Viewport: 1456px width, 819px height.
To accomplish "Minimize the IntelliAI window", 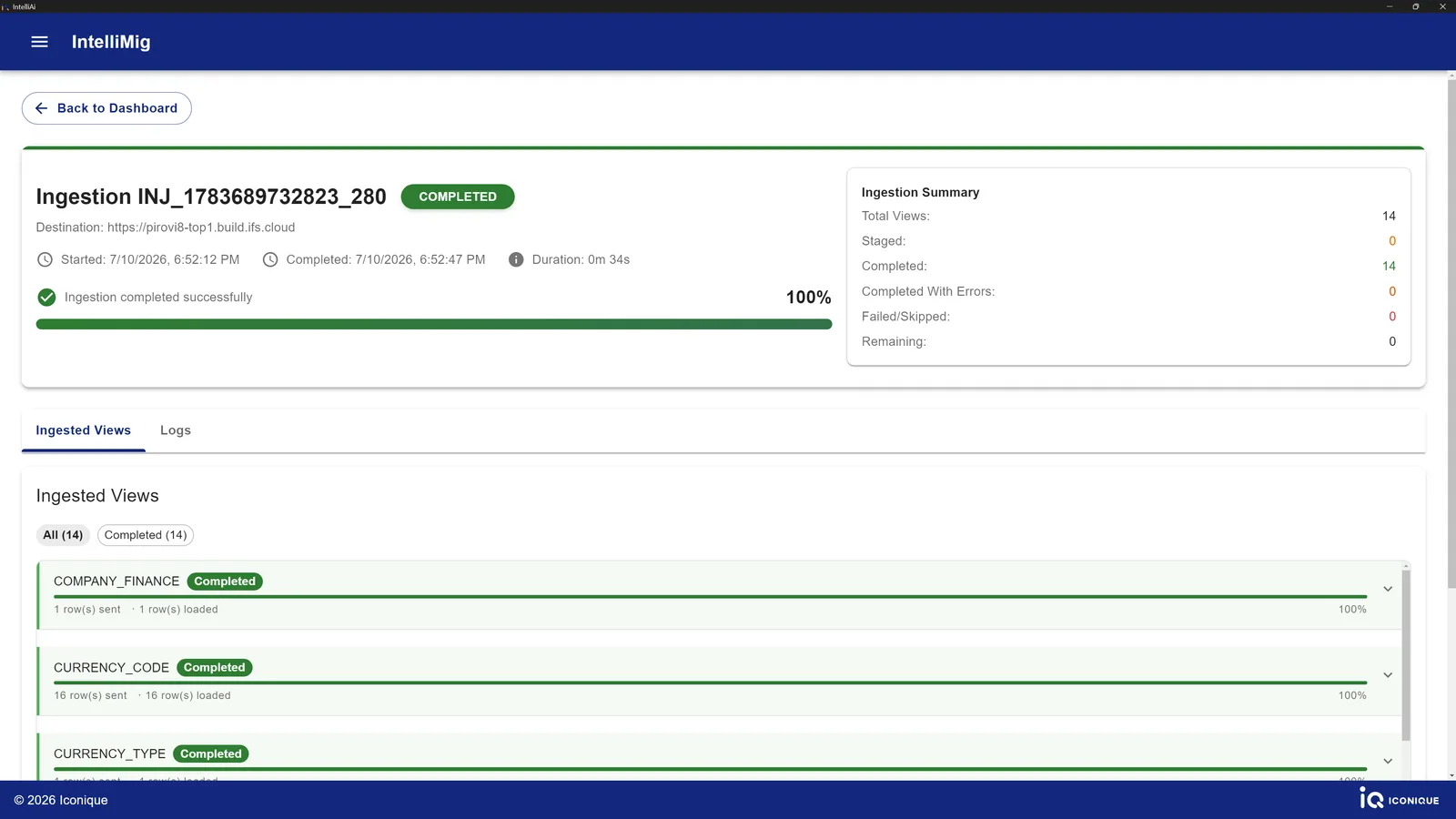I will [1390, 6].
